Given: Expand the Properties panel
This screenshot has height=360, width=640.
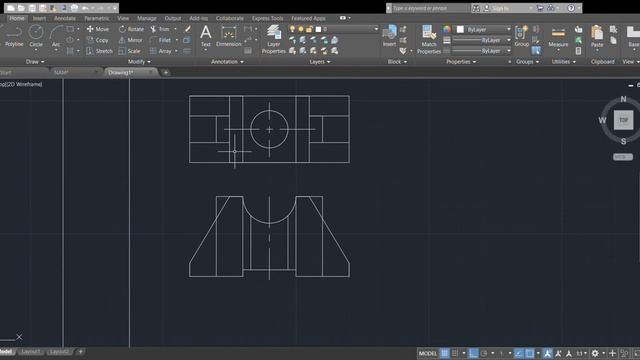Looking at the screenshot, I should 461,62.
